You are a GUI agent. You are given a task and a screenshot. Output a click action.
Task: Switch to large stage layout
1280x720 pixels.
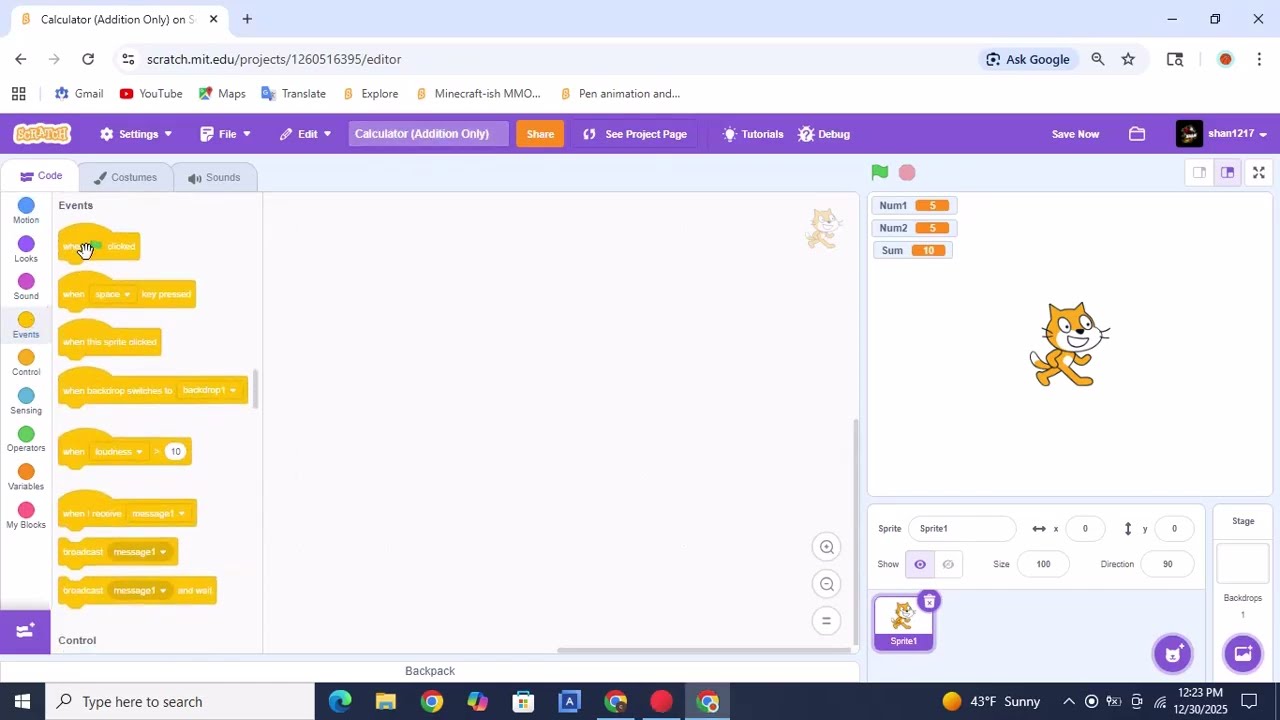pyautogui.click(x=1227, y=173)
